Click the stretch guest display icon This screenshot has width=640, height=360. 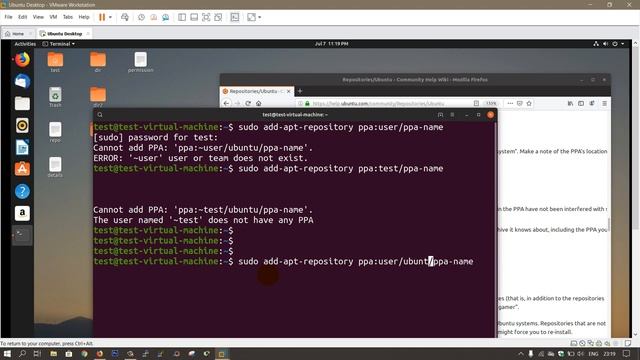coord(251,17)
